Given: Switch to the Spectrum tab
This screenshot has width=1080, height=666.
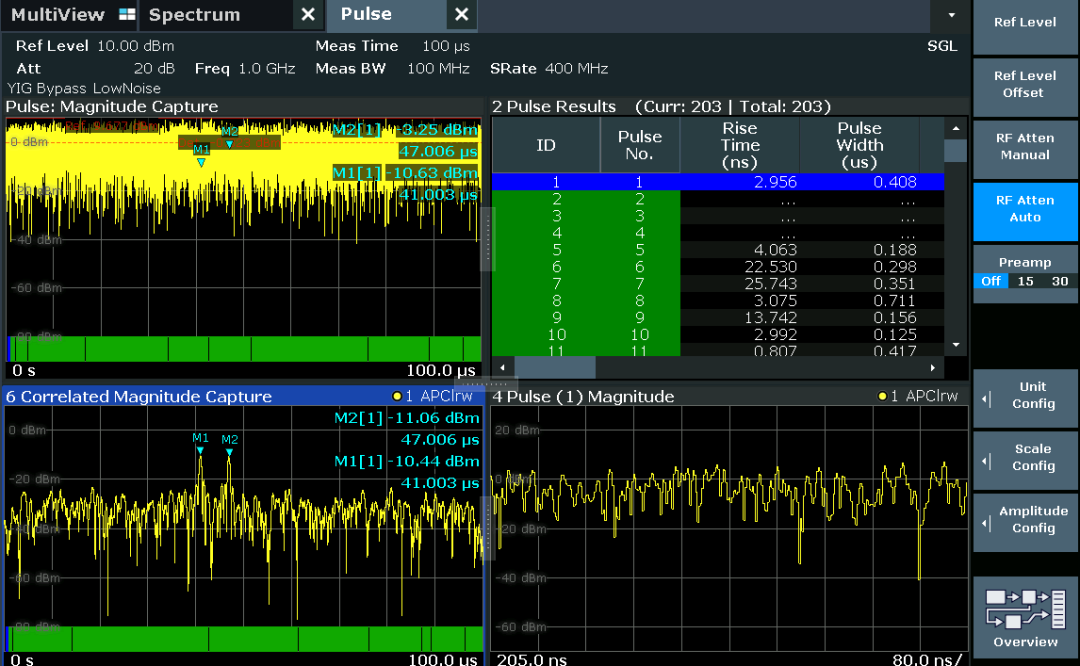Looking at the screenshot, I should [194, 15].
